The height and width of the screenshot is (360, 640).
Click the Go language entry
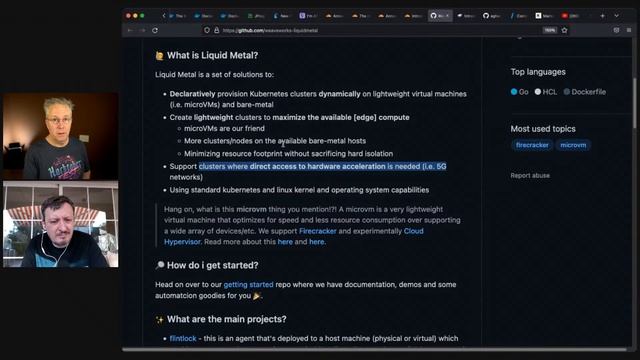[x=520, y=92]
